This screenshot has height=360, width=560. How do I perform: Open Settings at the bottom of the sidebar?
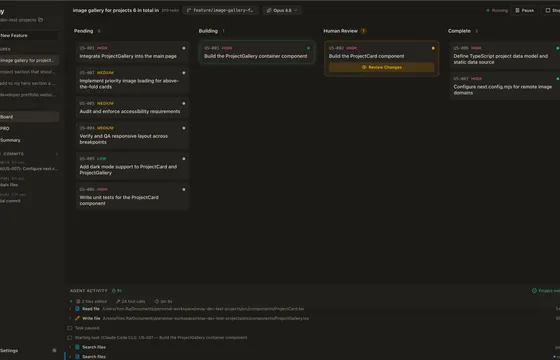point(9,351)
